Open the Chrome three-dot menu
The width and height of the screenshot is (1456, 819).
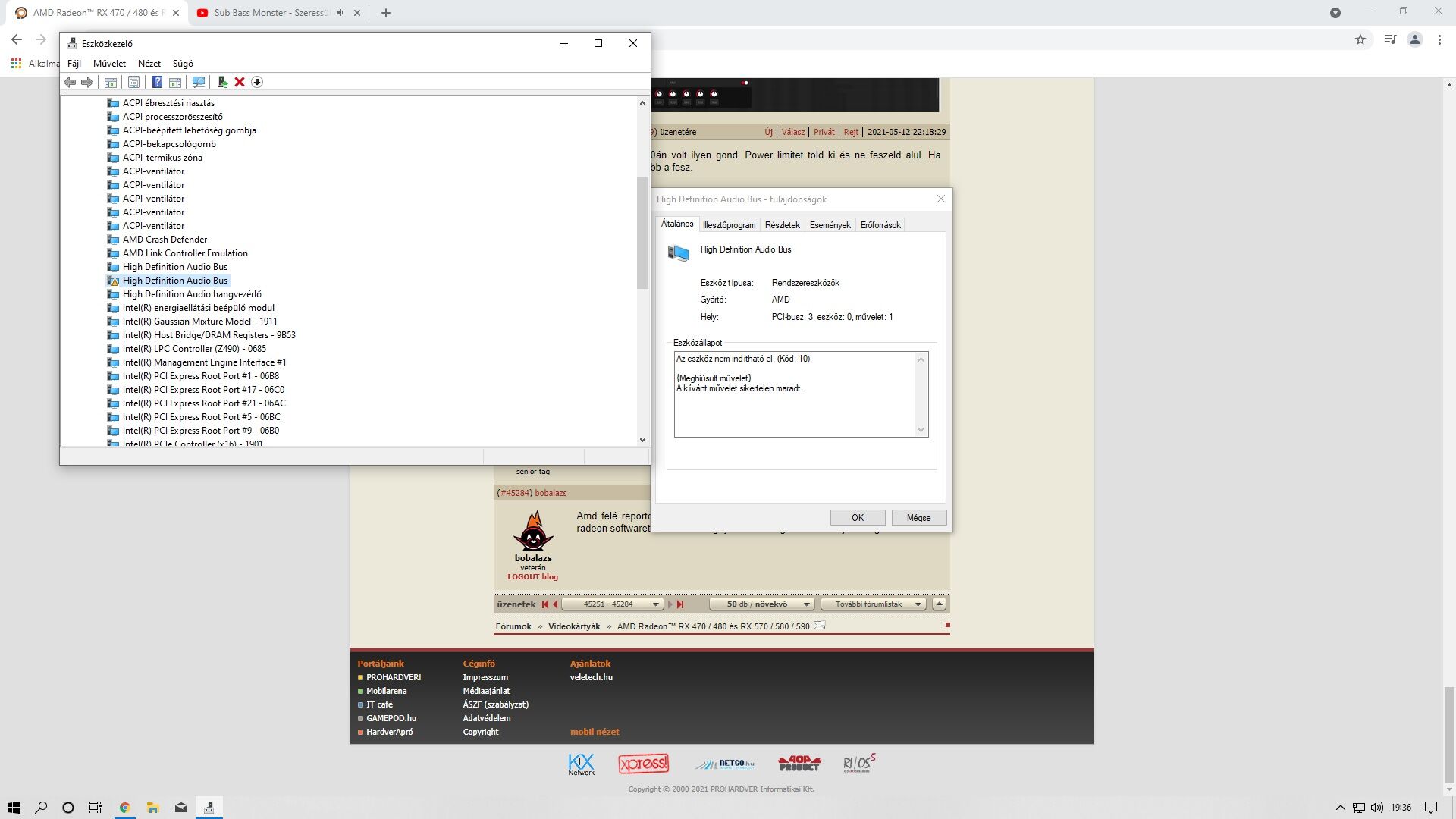point(1439,39)
